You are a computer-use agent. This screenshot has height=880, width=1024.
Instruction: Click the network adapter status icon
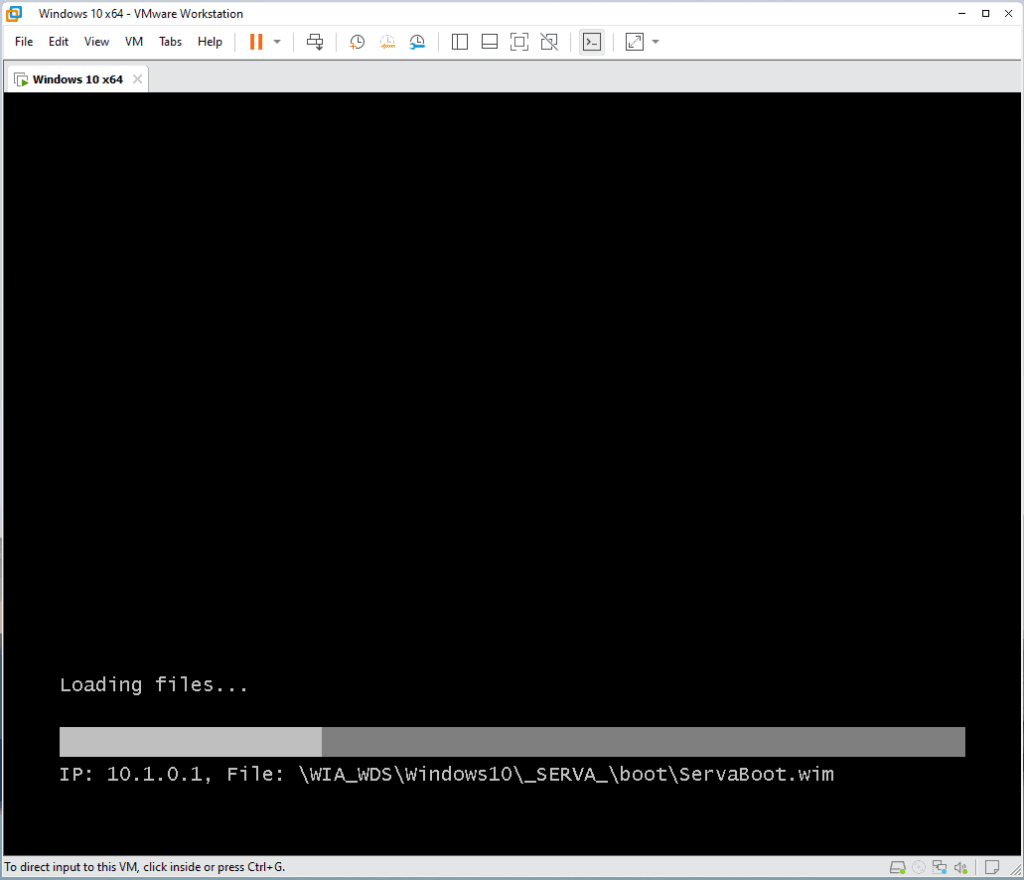pos(939,867)
